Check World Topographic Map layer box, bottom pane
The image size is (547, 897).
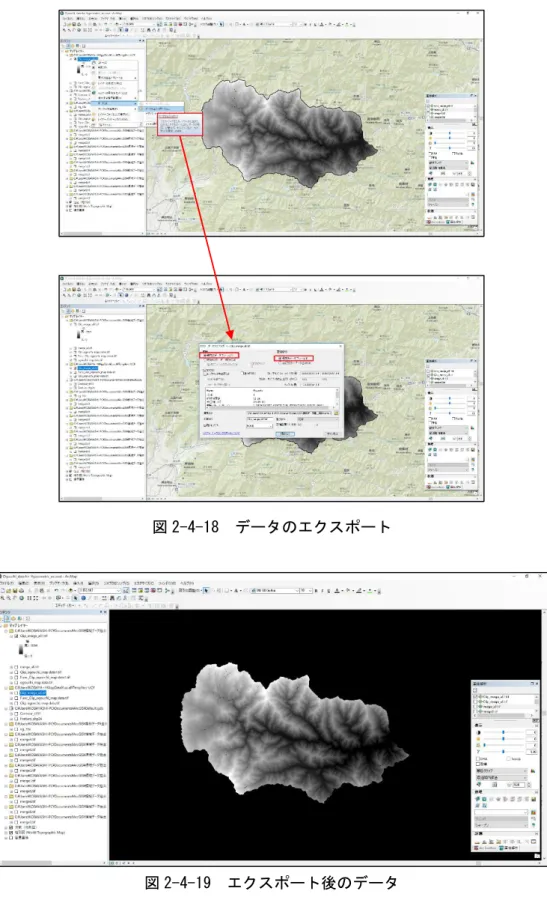pyautogui.click(x=11, y=832)
